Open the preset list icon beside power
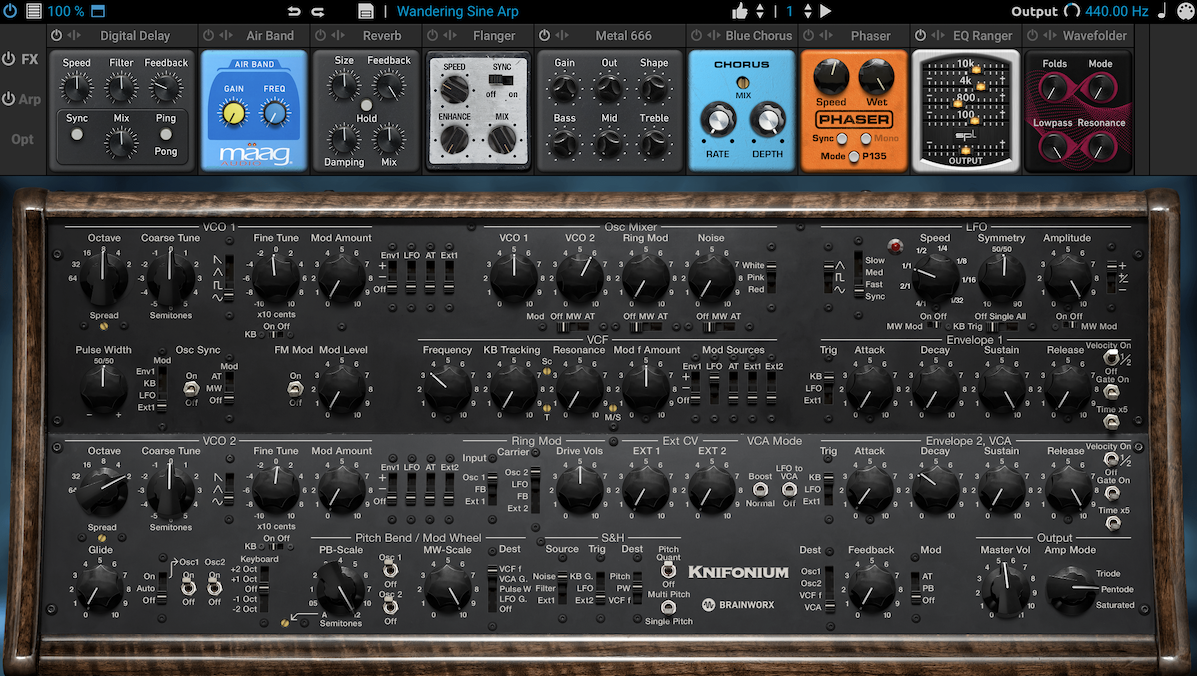 pyautogui.click(x=33, y=12)
